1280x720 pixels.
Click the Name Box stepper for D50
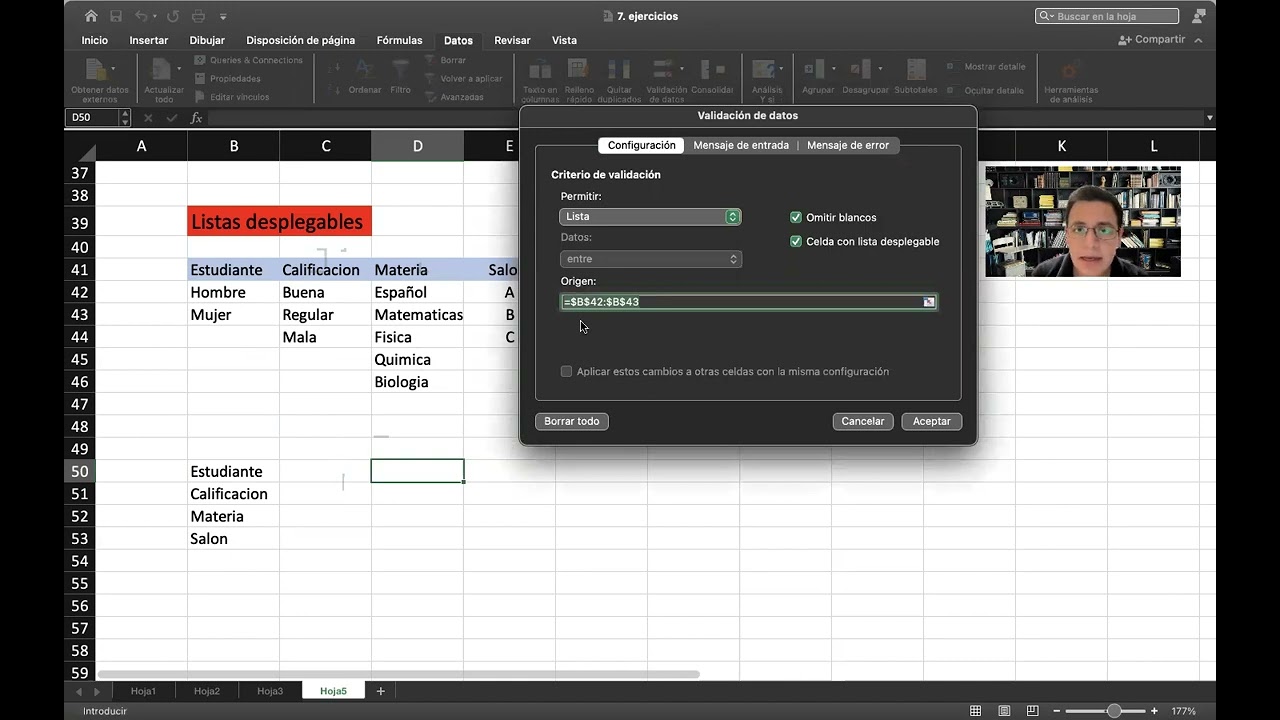(x=125, y=118)
